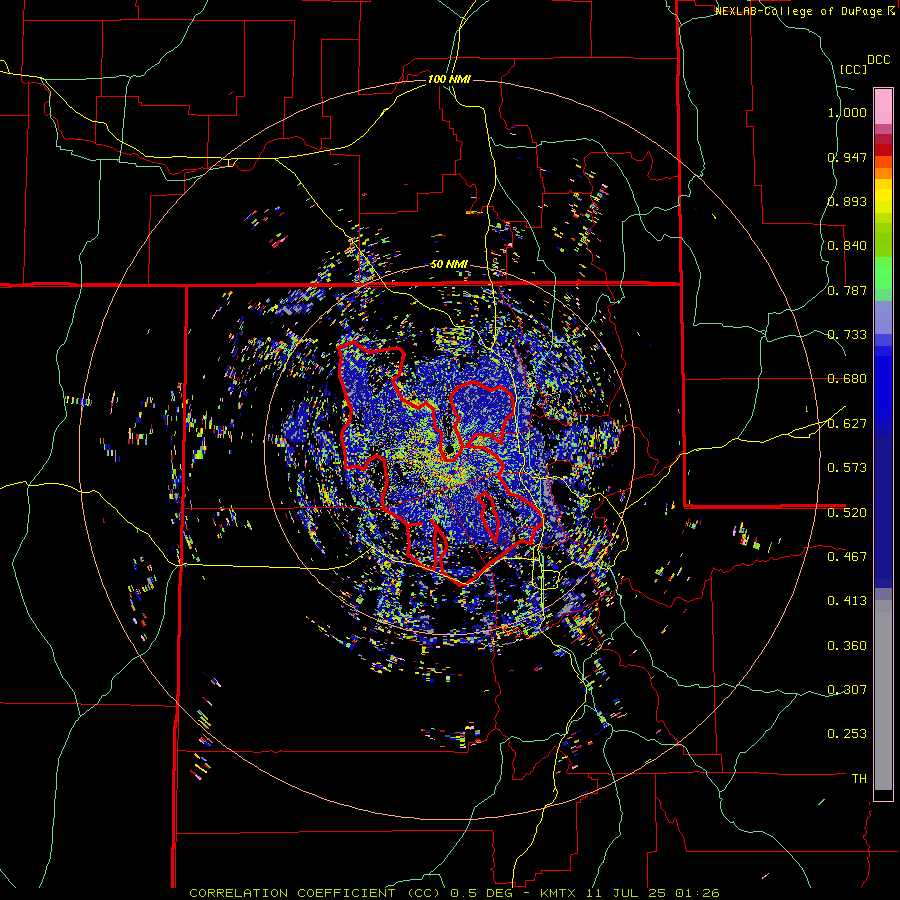Click the 0.520 value on the color scale
The width and height of the screenshot is (900, 900).
(x=847, y=512)
